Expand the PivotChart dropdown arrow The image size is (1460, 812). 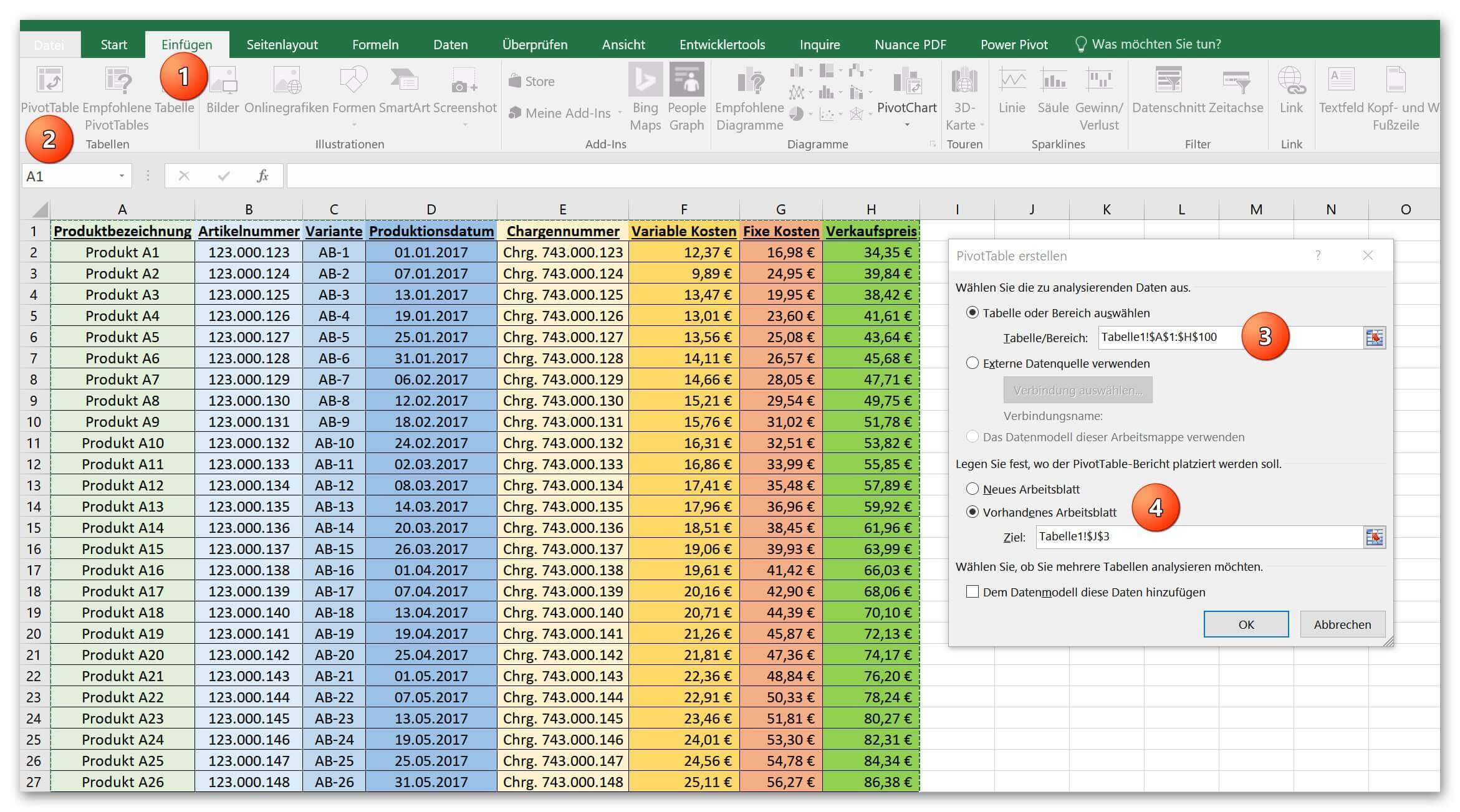907,125
